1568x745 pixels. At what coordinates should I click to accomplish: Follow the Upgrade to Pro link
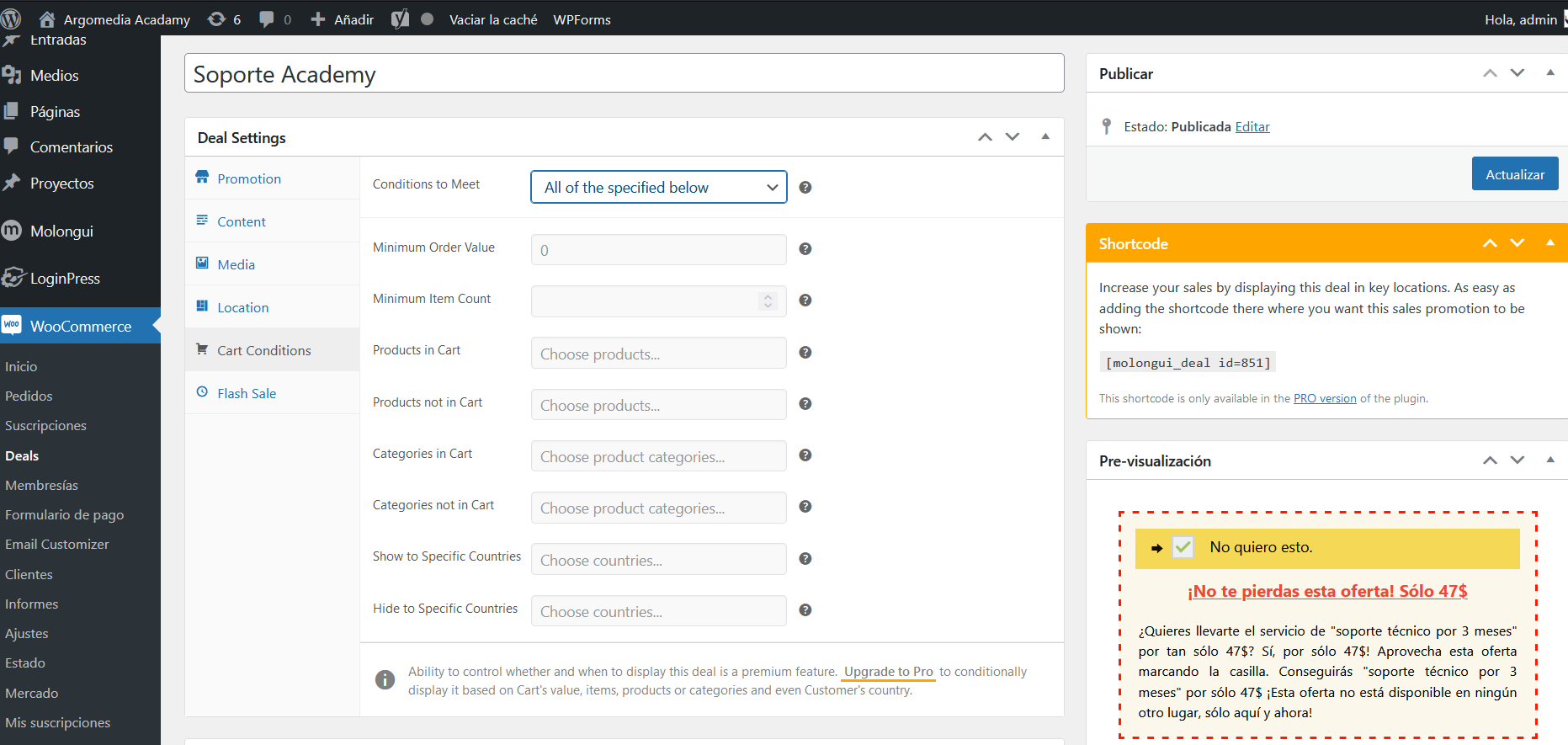click(x=888, y=672)
